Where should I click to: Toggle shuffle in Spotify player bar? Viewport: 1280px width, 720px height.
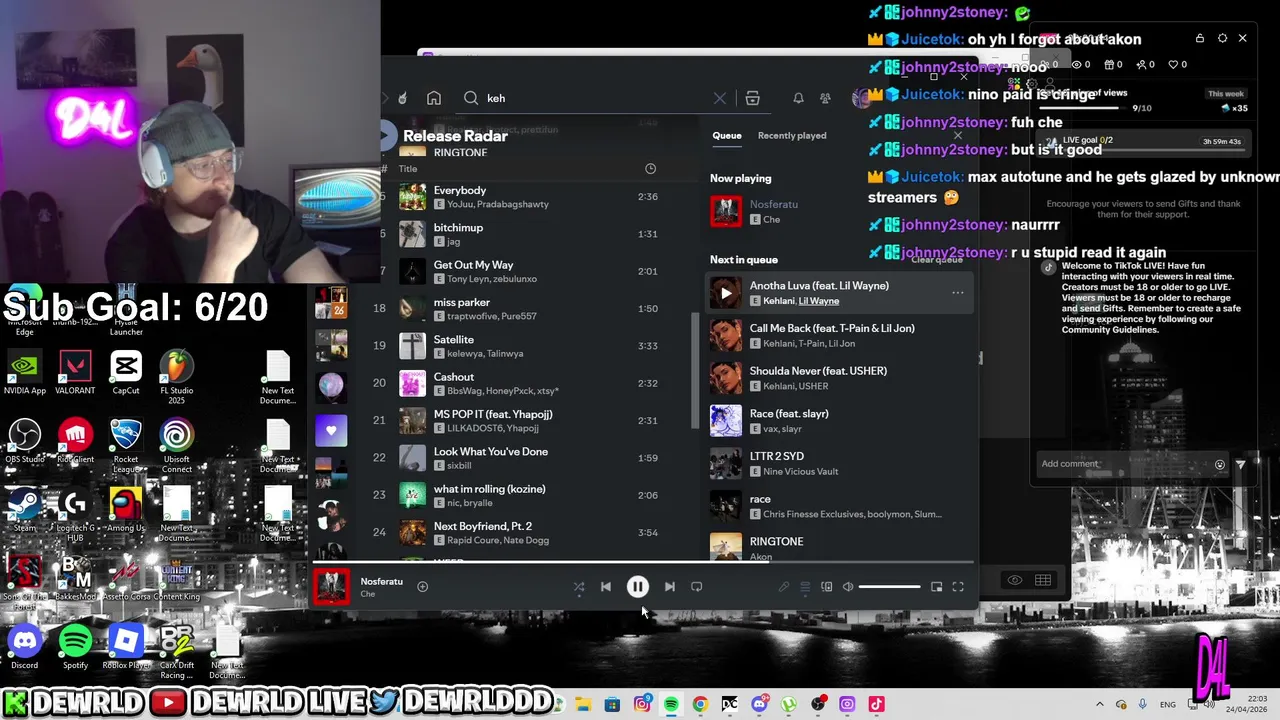click(579, 587)
